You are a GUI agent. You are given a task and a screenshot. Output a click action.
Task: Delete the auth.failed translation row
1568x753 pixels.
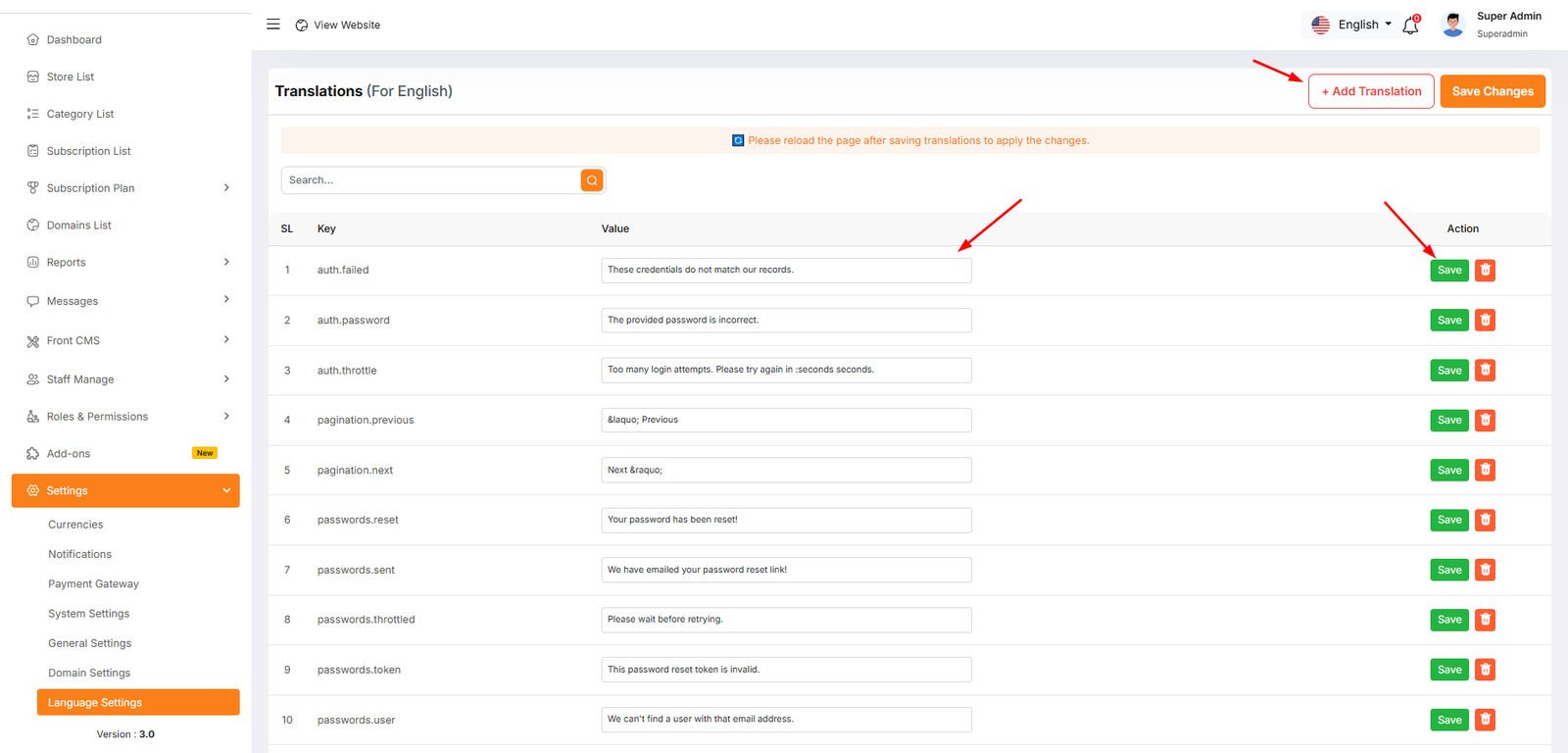[1485, 271]
